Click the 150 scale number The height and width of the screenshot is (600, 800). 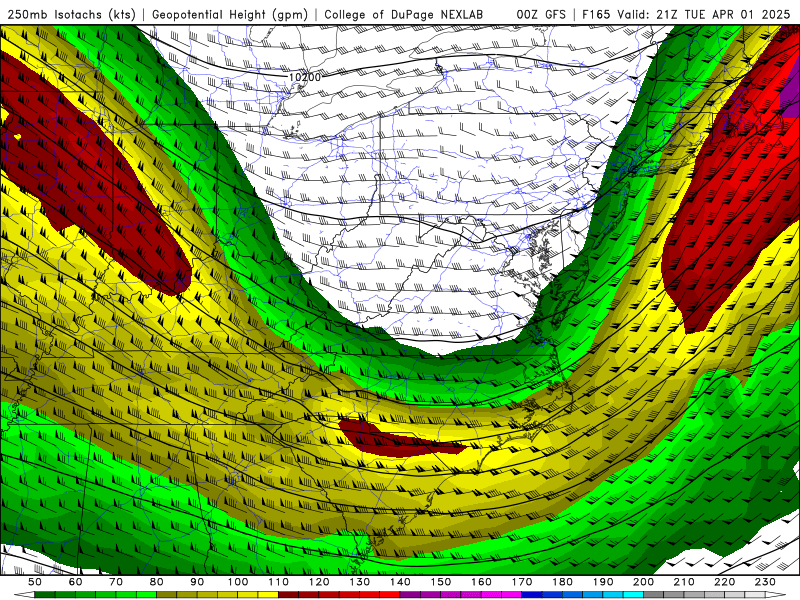pos(441,582)
